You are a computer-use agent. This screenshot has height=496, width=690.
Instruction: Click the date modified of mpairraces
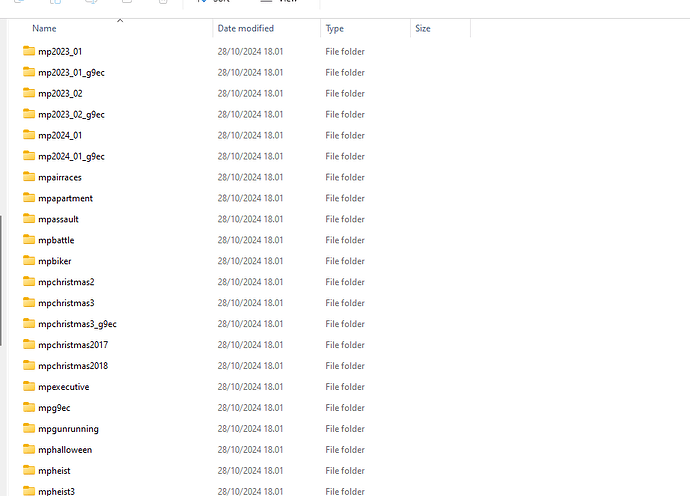point(250,177)
